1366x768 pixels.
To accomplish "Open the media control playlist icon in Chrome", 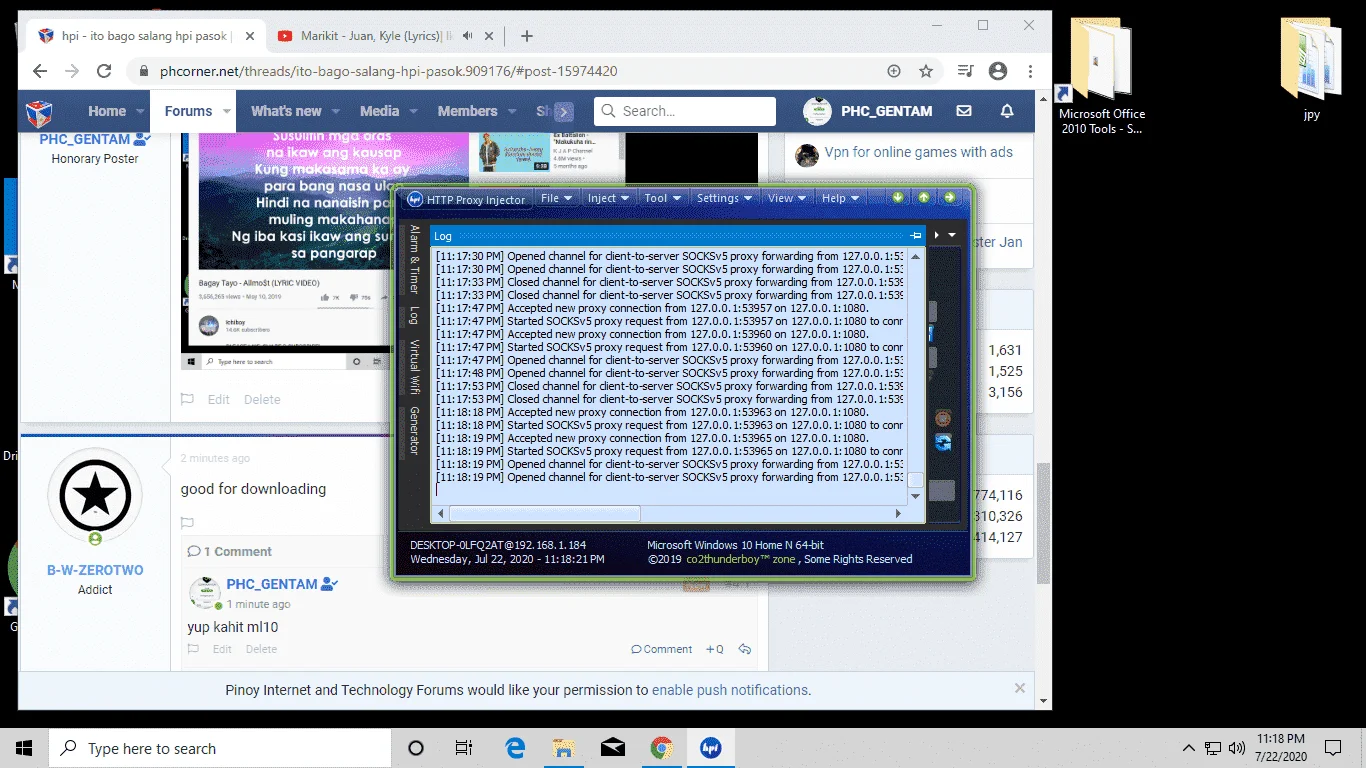I will tap(965, 71).
